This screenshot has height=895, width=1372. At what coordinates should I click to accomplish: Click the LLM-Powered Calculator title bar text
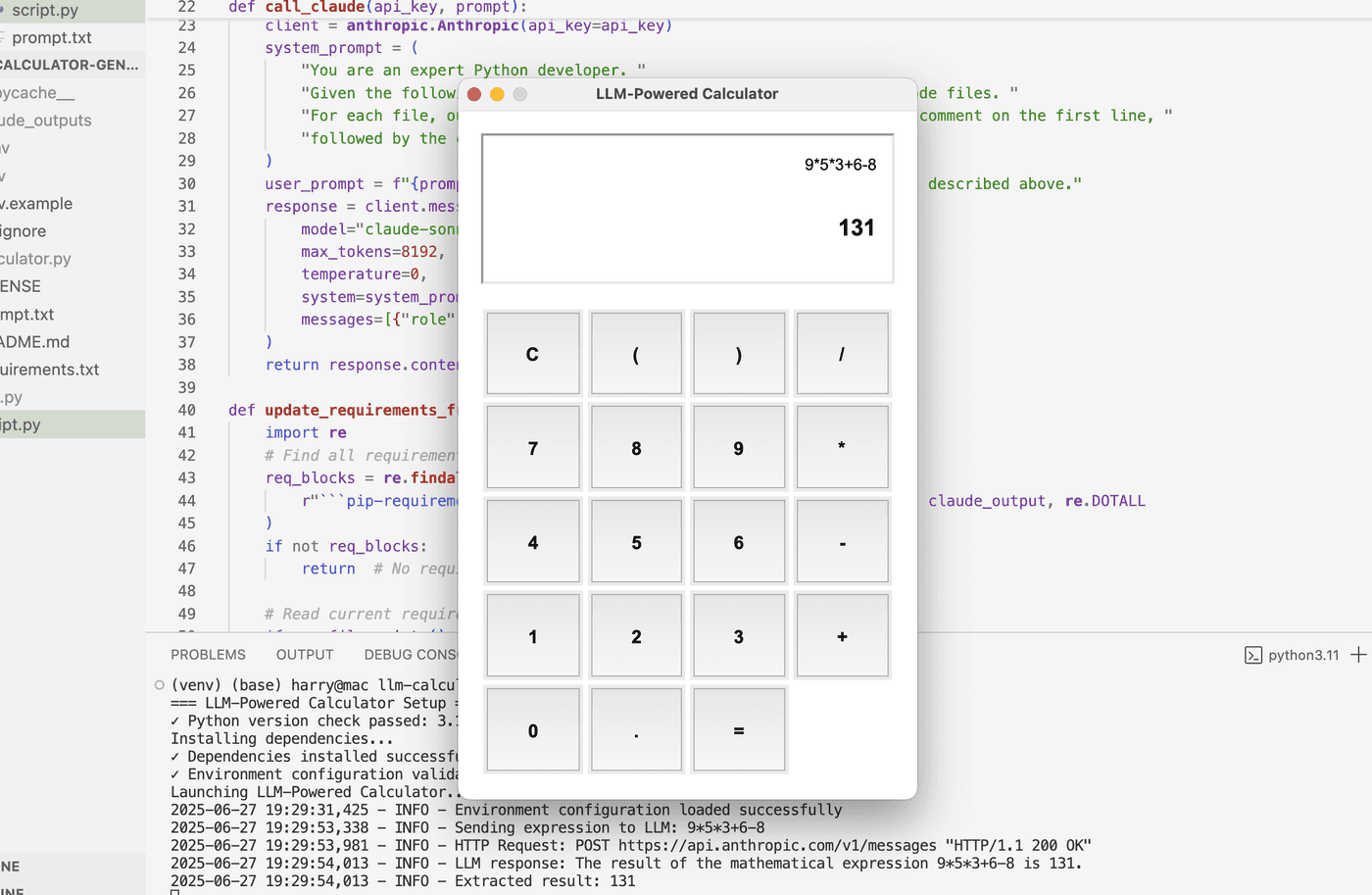[687, 94]
